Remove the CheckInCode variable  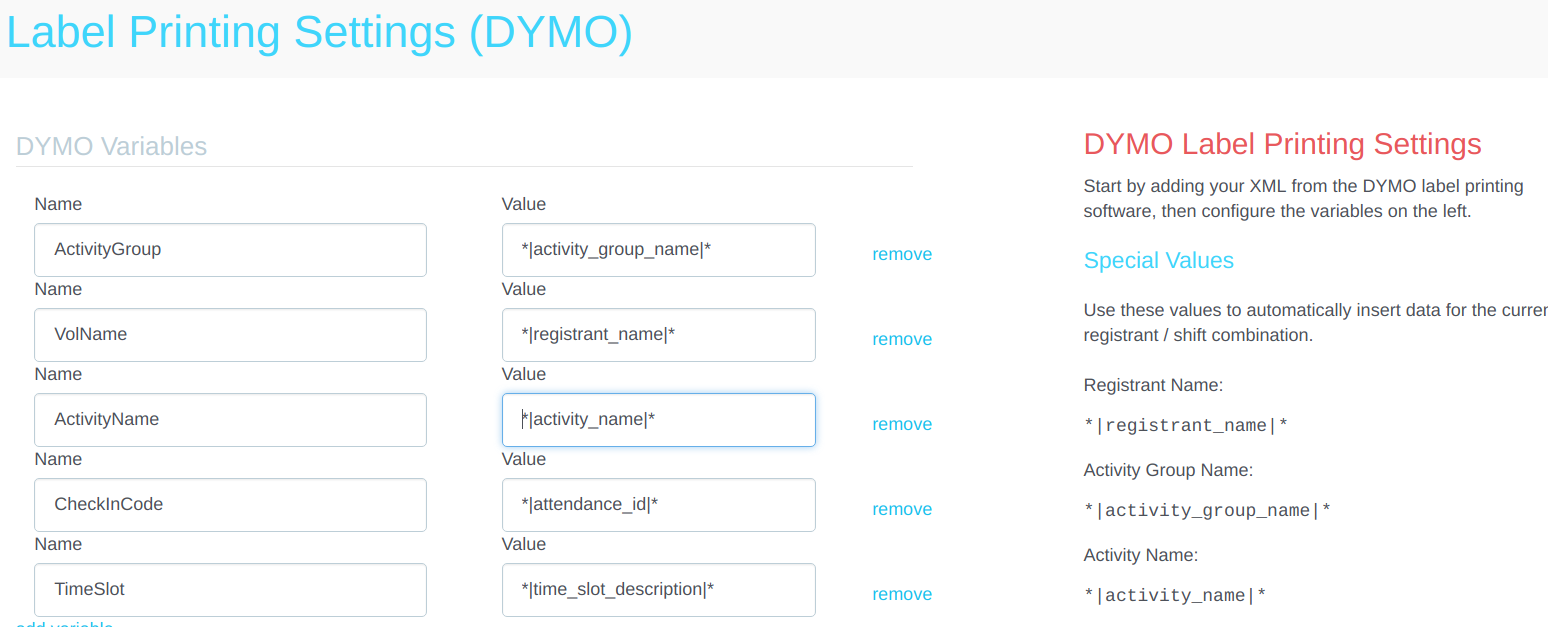pos(901,509)
